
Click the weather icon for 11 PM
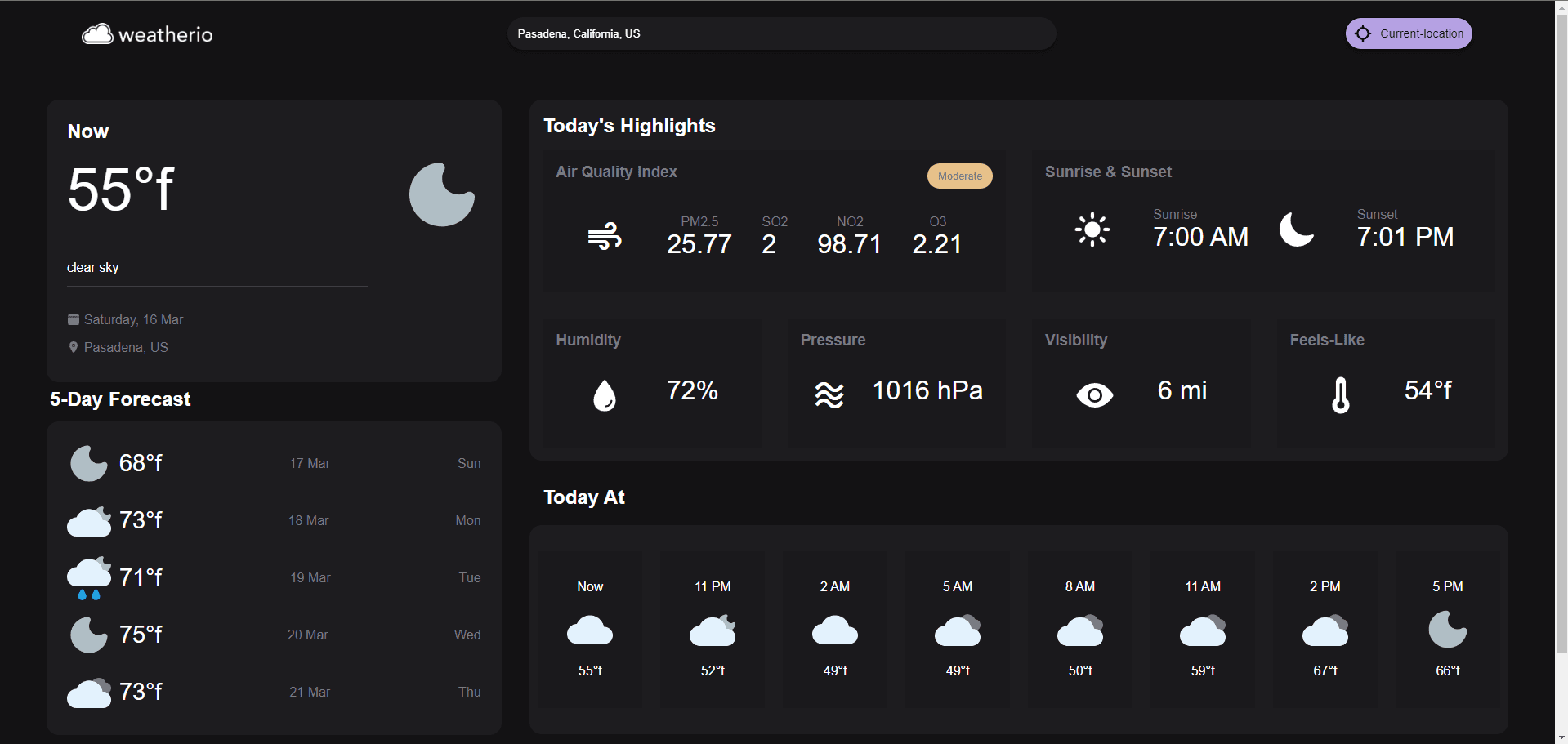[713, 630]
